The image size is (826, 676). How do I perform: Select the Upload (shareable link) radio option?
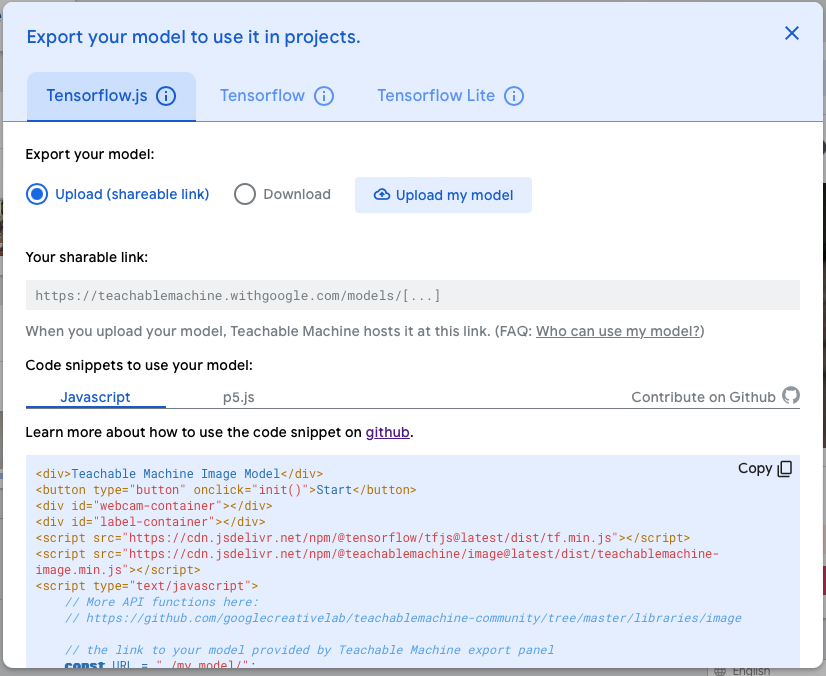coord(37,194)
